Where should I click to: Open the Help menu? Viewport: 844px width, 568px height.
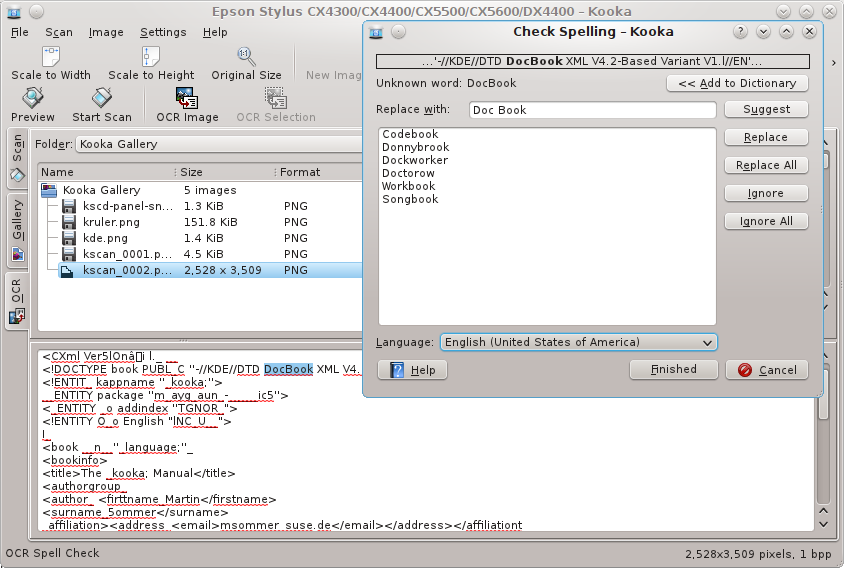tap(215, 32)
